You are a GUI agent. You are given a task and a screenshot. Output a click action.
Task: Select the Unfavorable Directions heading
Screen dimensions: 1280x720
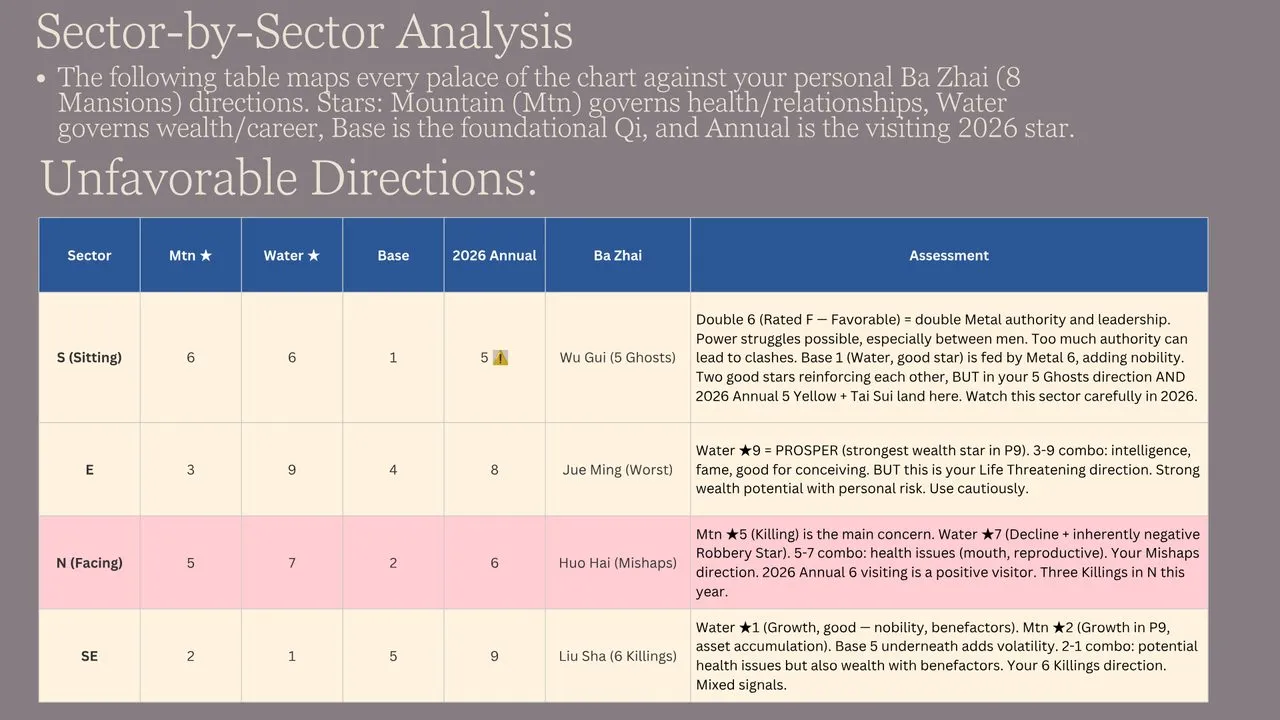pyautogui.click(x=289, y=178)
